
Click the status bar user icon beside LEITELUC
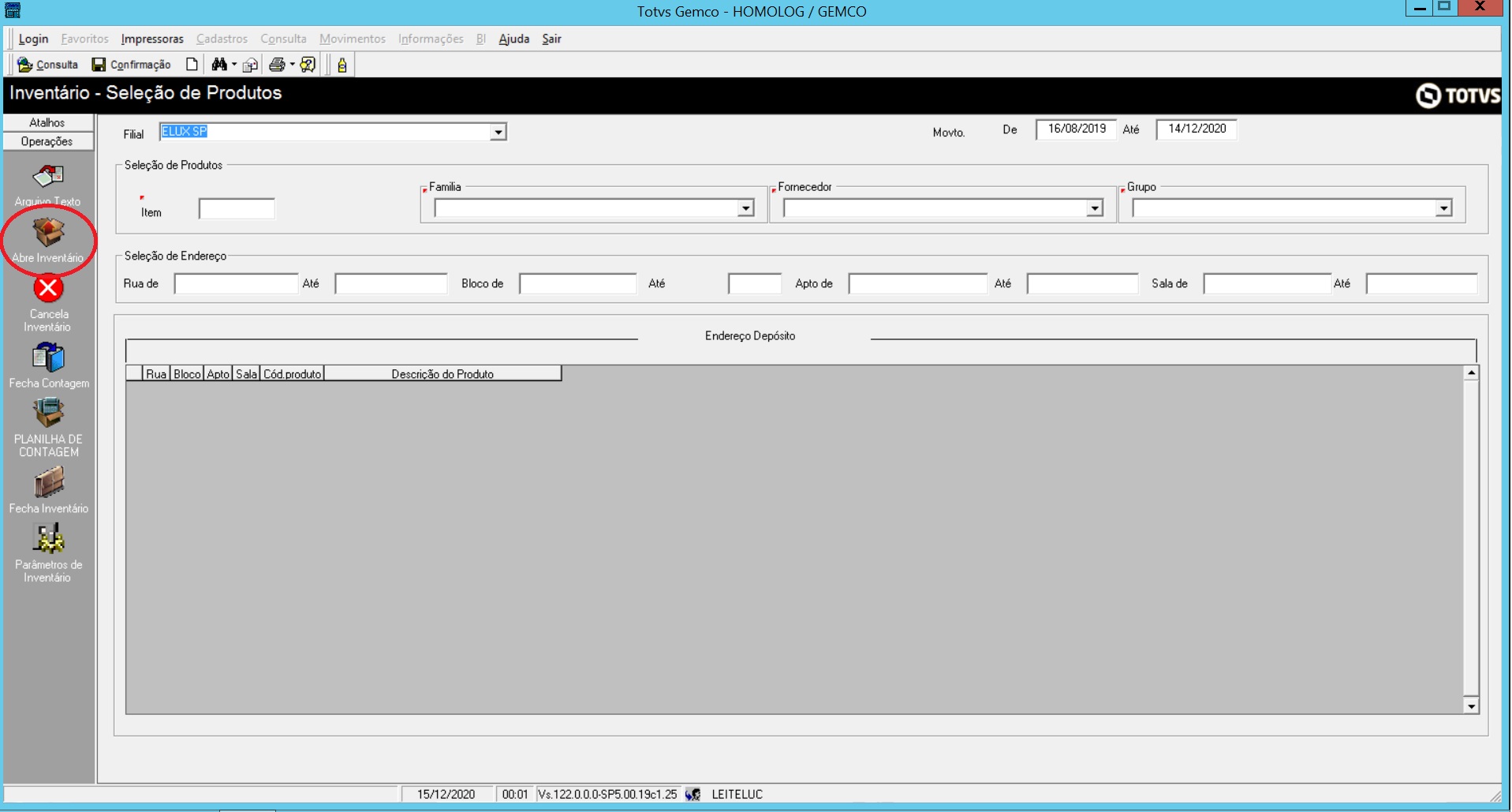pos(693,794)
